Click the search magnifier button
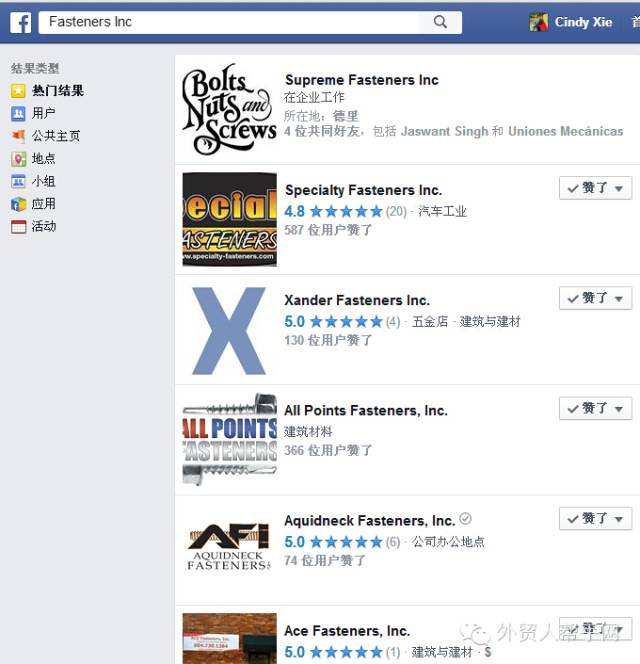 tap(440, 22)
